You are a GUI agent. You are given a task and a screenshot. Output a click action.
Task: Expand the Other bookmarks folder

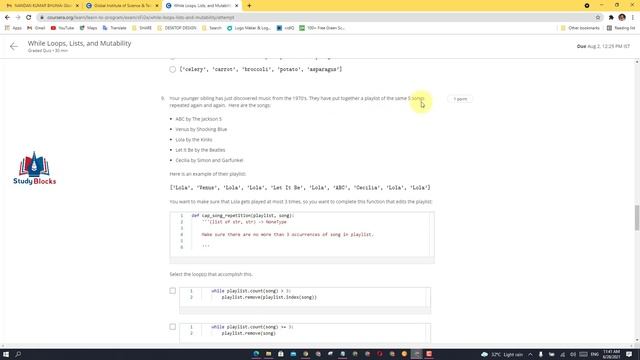(x=580, y=28)
